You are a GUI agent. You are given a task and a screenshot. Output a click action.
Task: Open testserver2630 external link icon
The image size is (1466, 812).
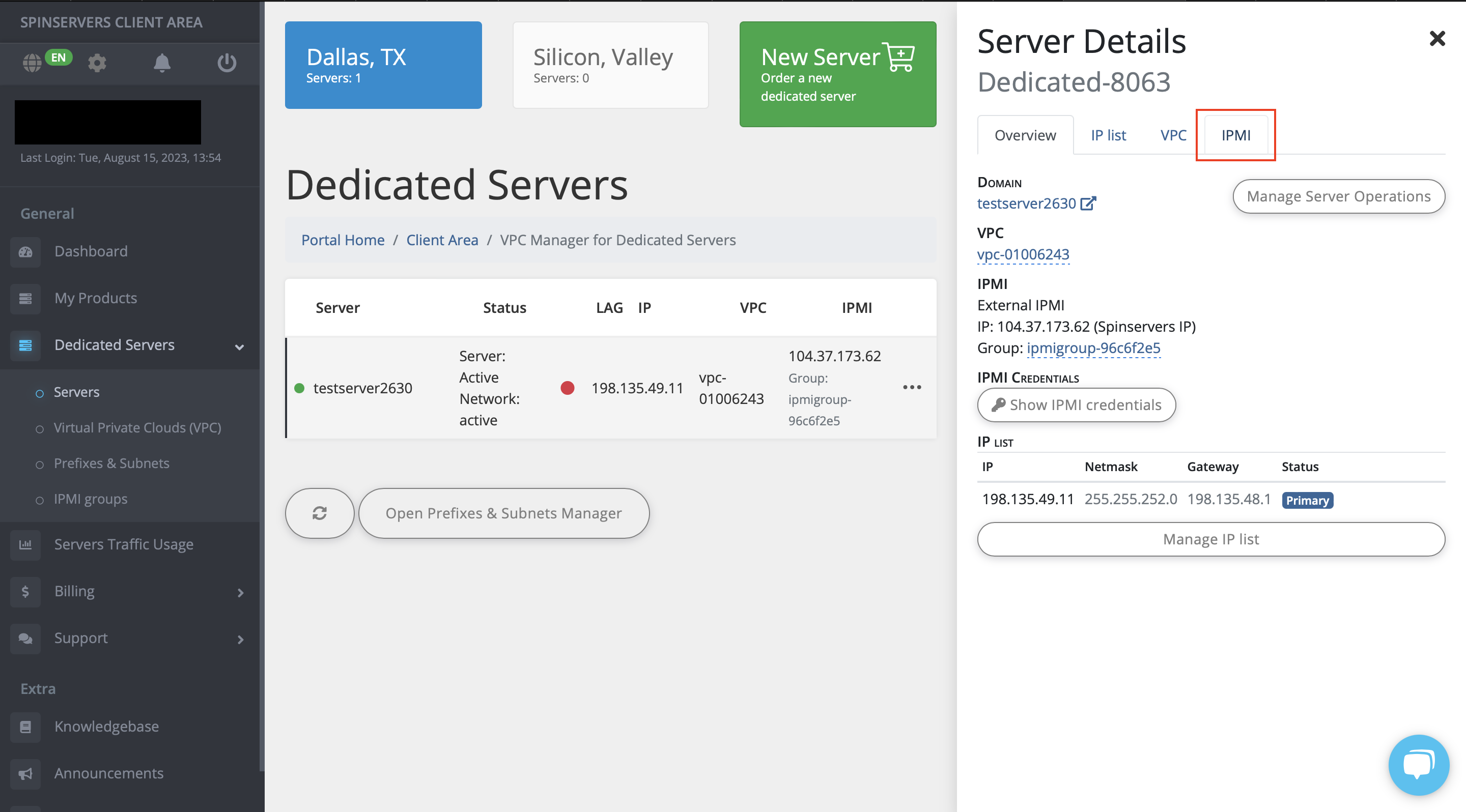(x=1088, y=204)
